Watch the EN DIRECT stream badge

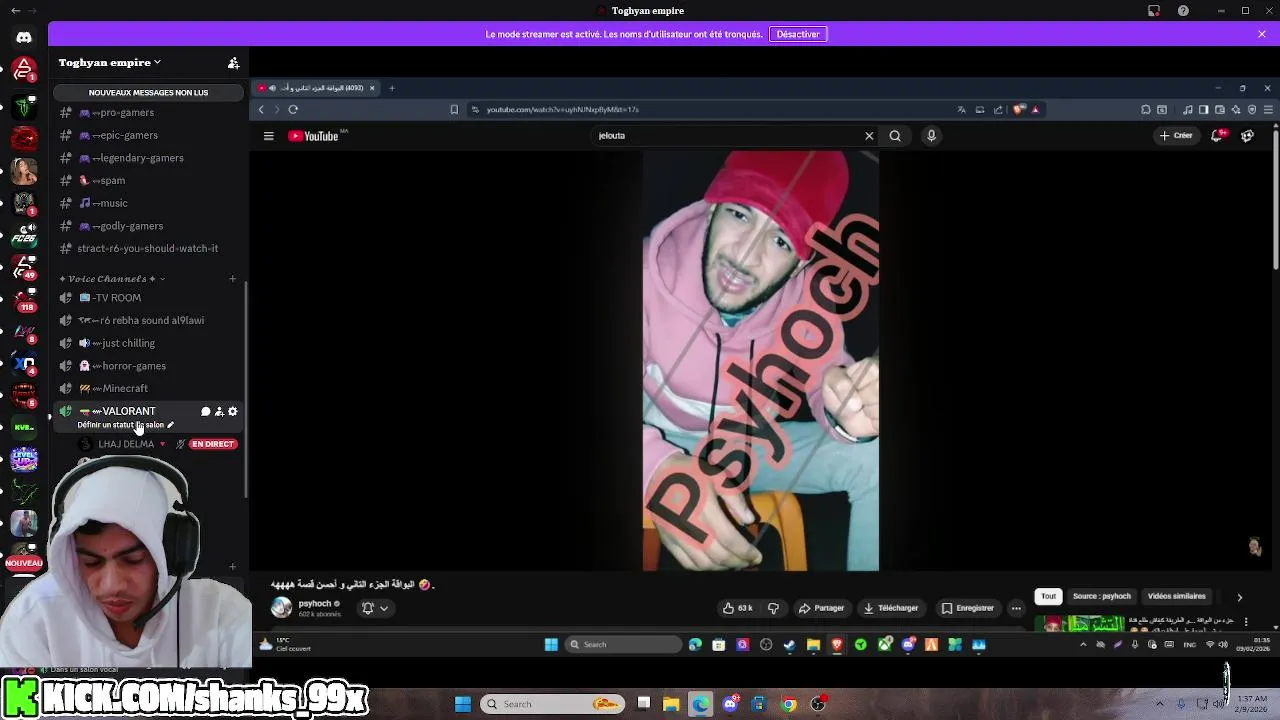tap(213, 444)
